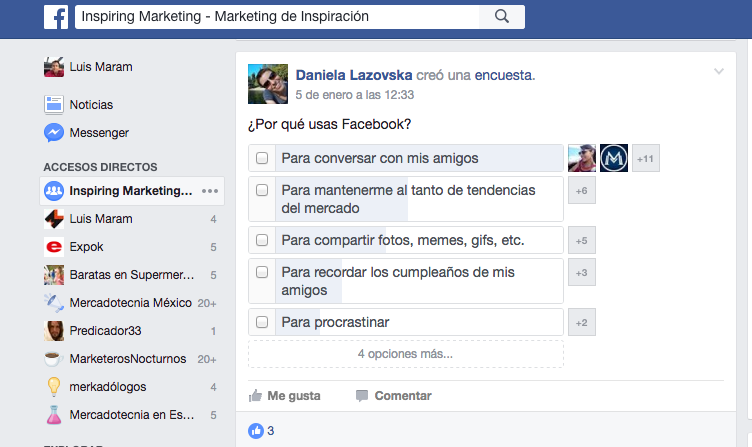Show +3 voters for cumpleaños option

click(x=582, y=272)
